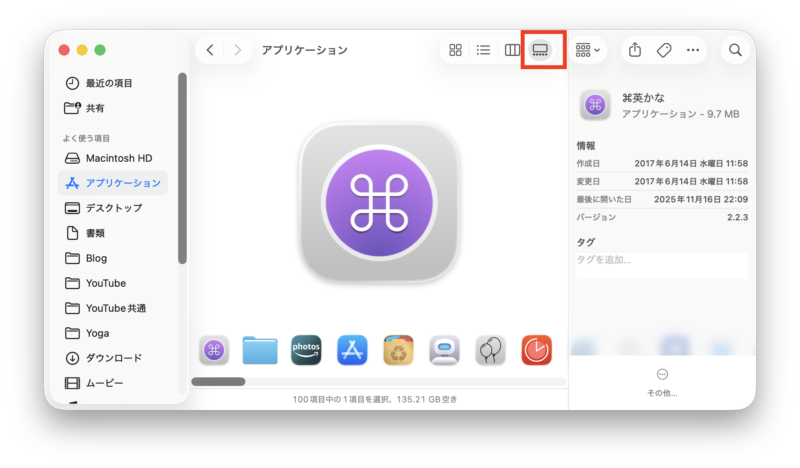Select the App Store icon thumbnail
The image size is (800, 468).
click(x=352, y=350)
